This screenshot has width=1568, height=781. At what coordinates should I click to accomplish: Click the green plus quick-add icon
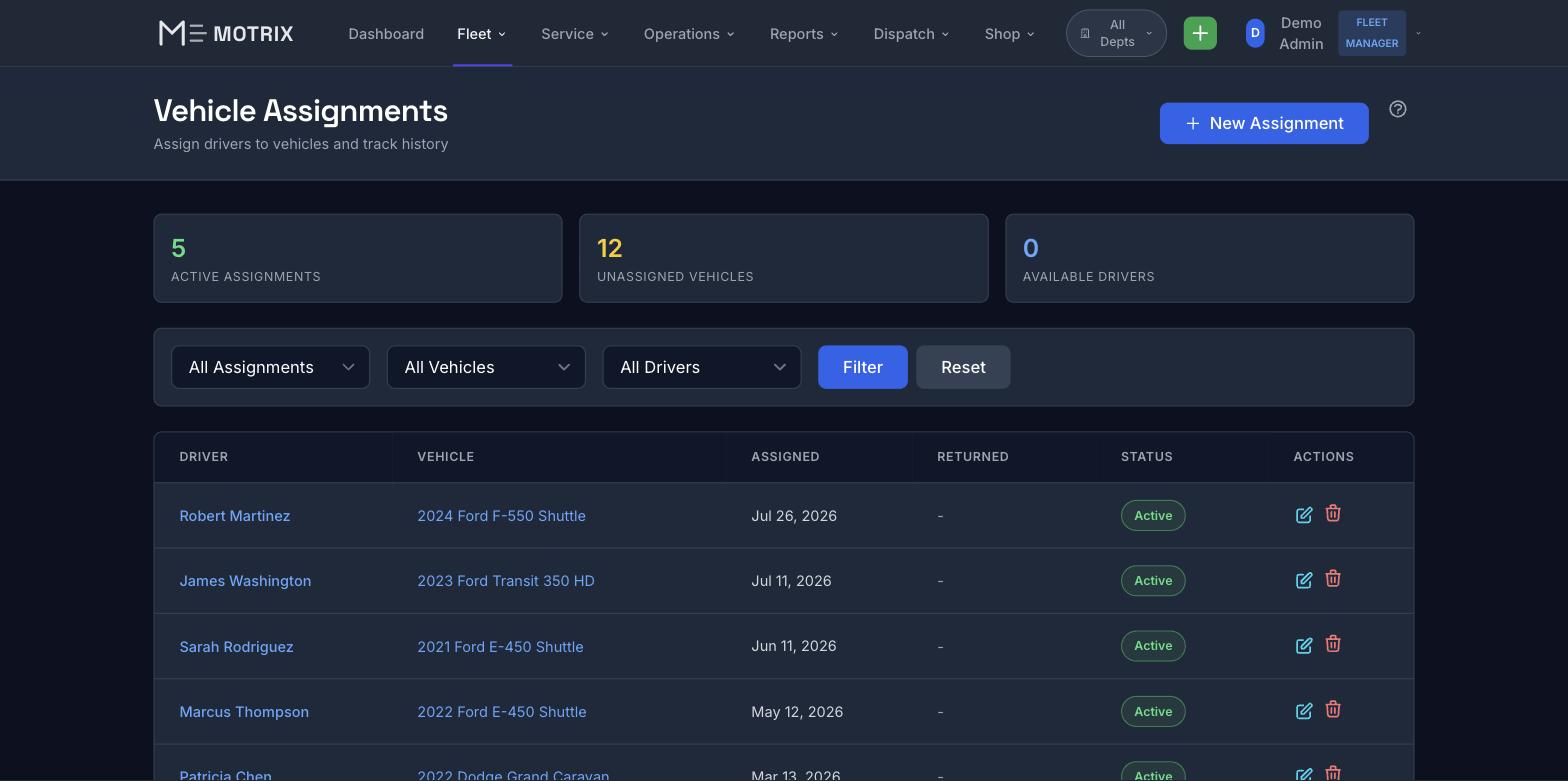[x=1200, y=33]
